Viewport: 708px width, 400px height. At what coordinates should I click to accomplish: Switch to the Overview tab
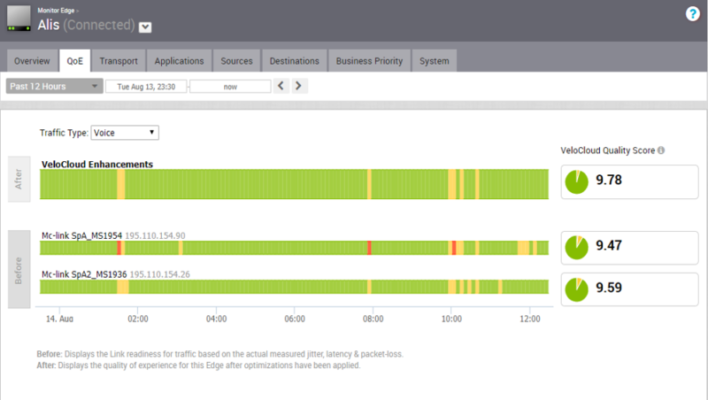32,61
